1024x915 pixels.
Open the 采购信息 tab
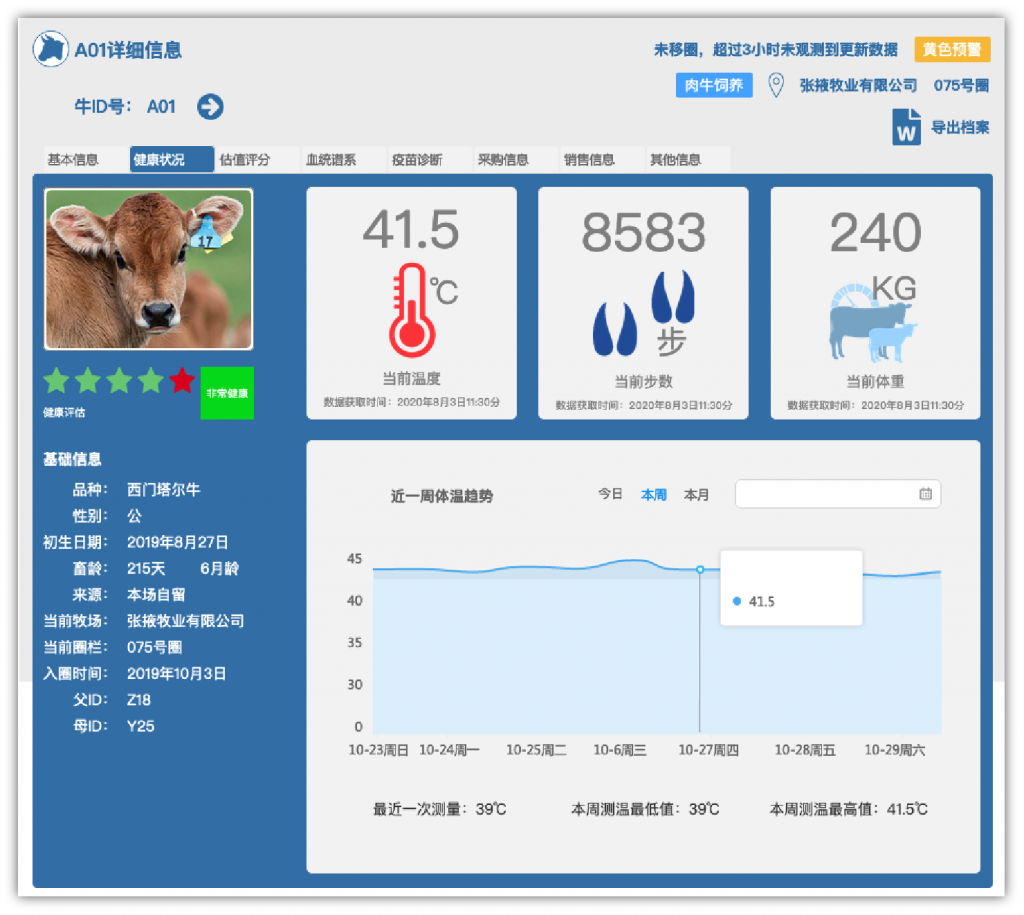tap(516, 159)
